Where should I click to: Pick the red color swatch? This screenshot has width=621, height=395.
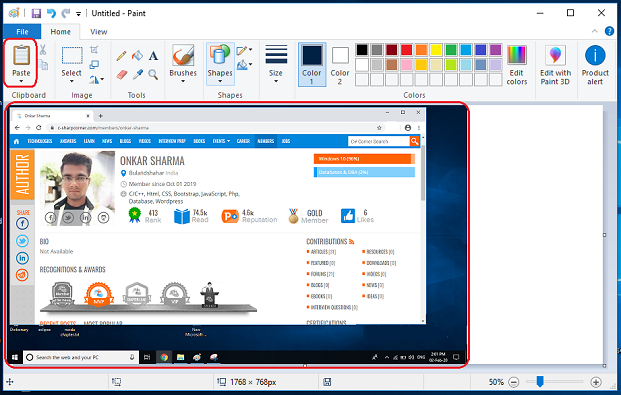coord(406,50)
